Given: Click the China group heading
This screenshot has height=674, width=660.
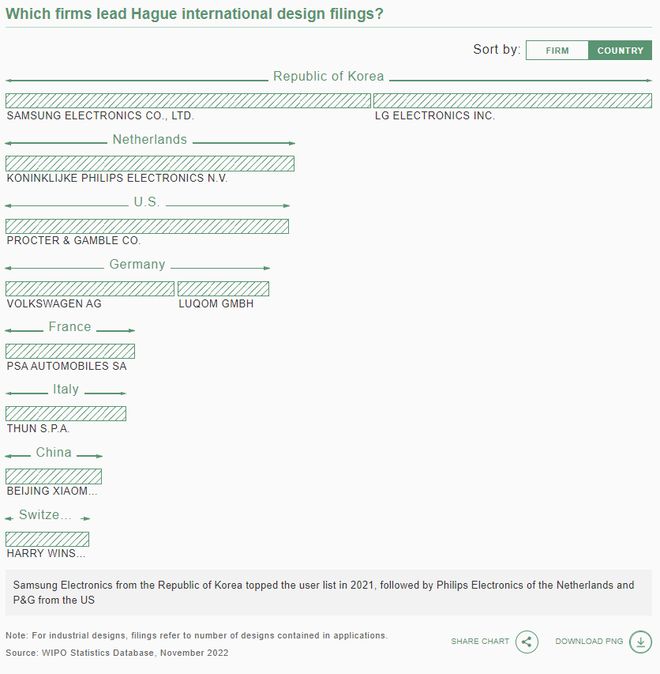Looking at the screenshot, I should pos(54,452).
